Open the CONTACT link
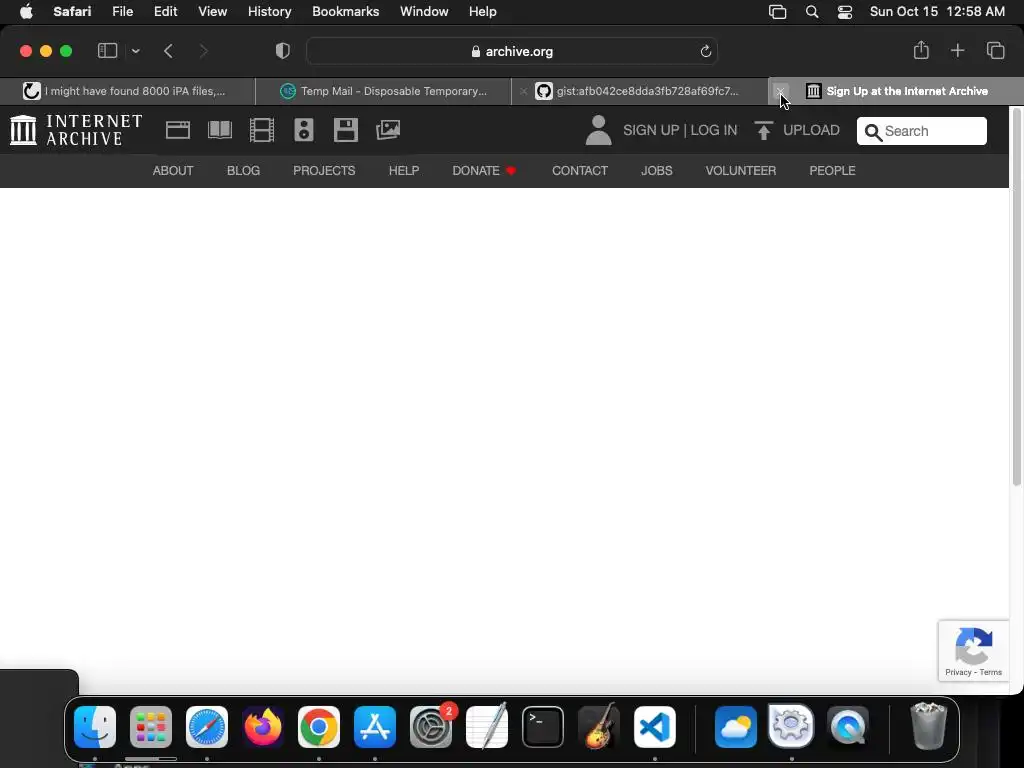This screenshot has height=768, width=1024. 580,170
